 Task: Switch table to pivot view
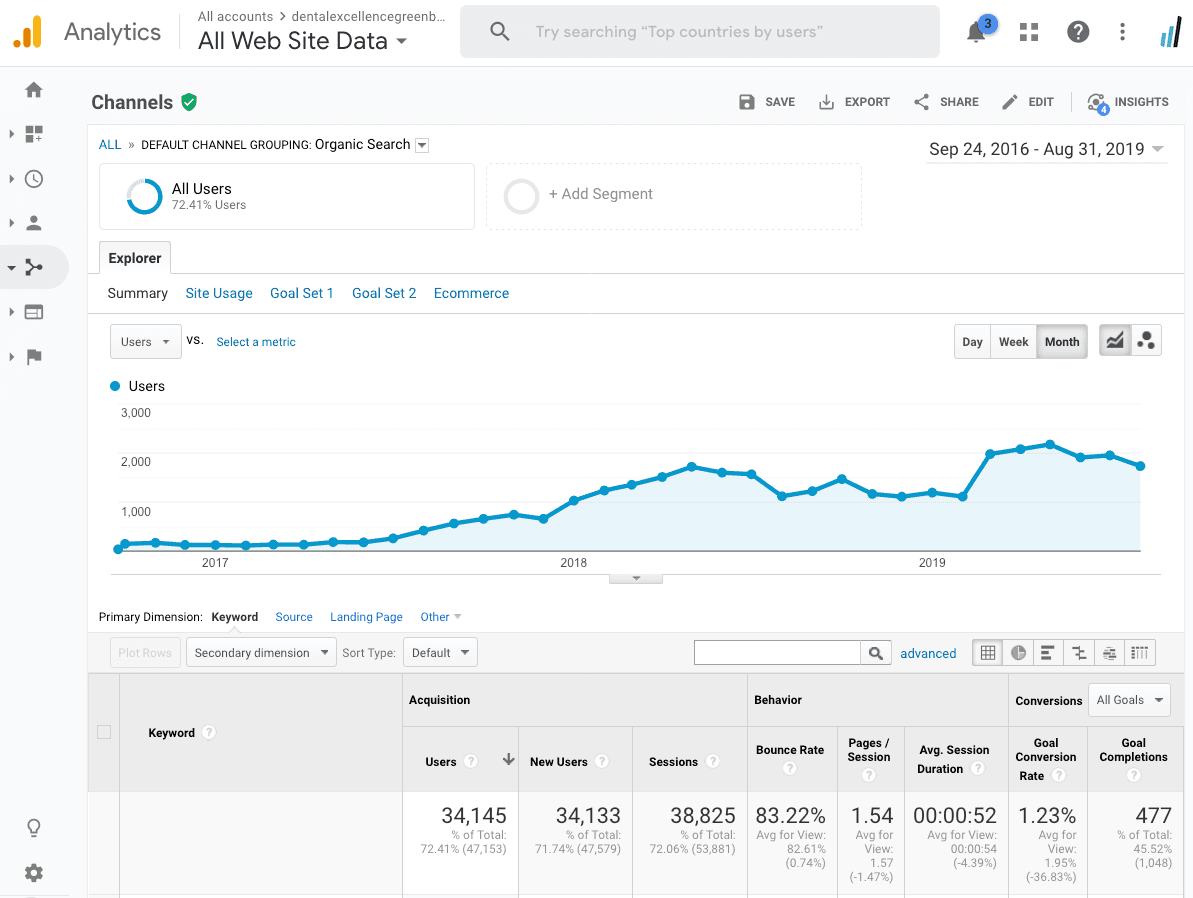(x=1140, y=652)
